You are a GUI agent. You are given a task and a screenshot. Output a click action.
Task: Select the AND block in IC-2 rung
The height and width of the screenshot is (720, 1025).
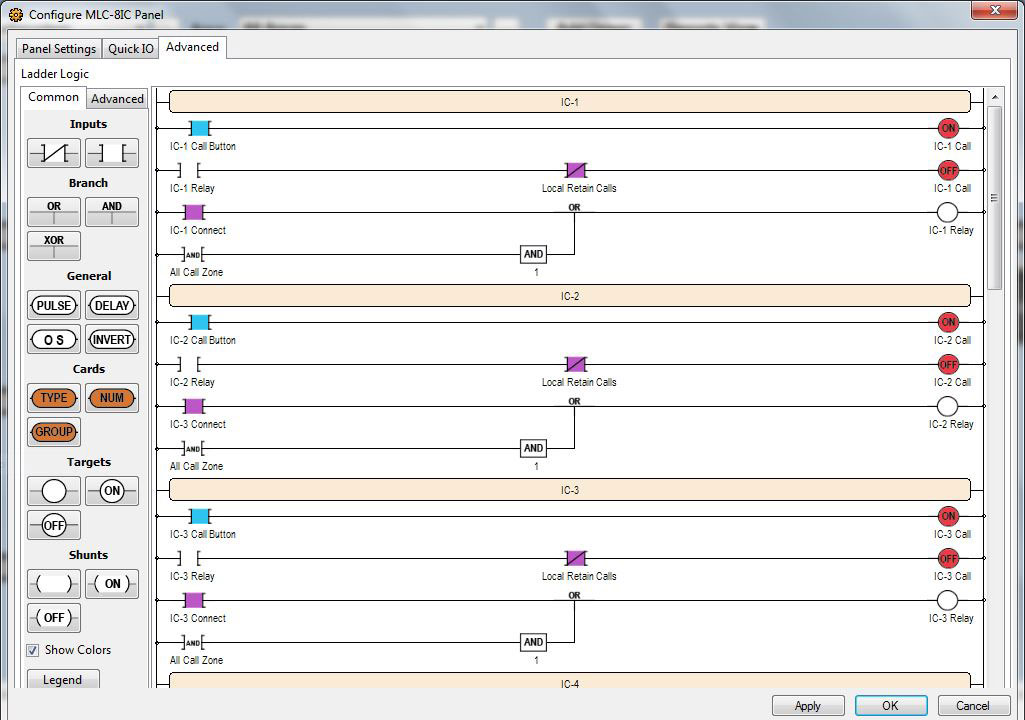click(533, 448)
